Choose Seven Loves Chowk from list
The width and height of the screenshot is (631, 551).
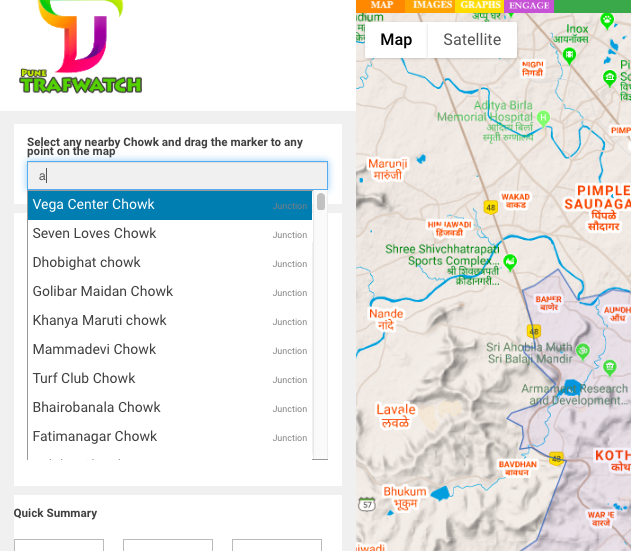[170, 234]
